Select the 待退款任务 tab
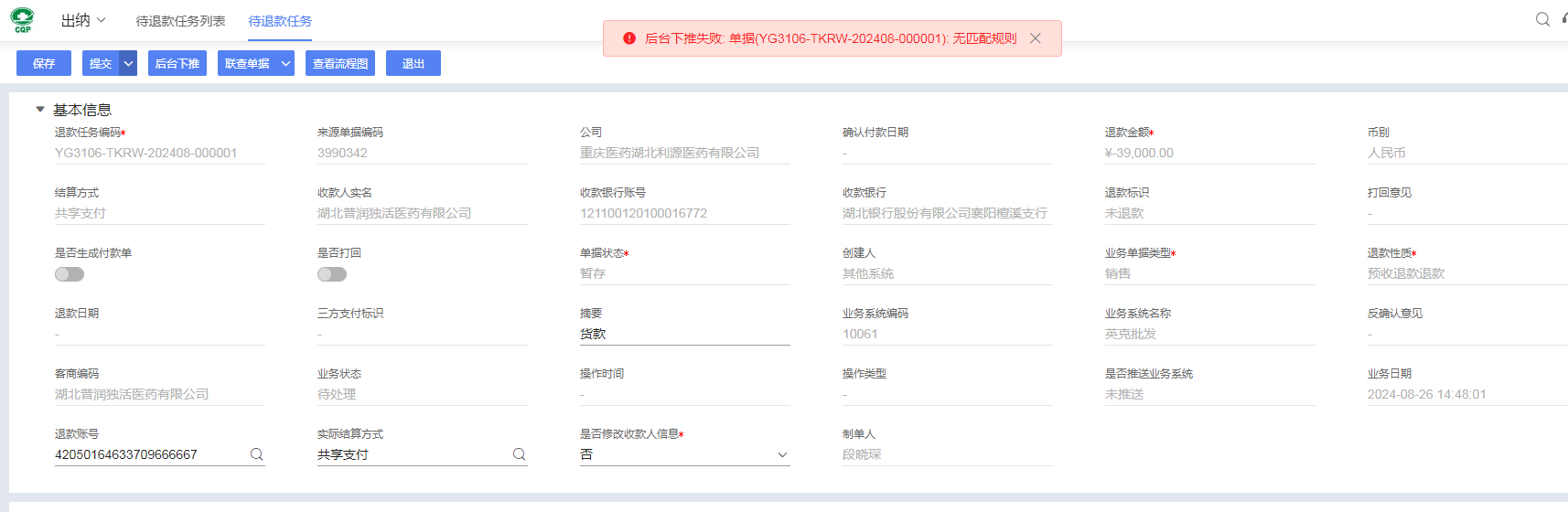Viewport: 1568px width, 512px height. [x=280, y=21]
